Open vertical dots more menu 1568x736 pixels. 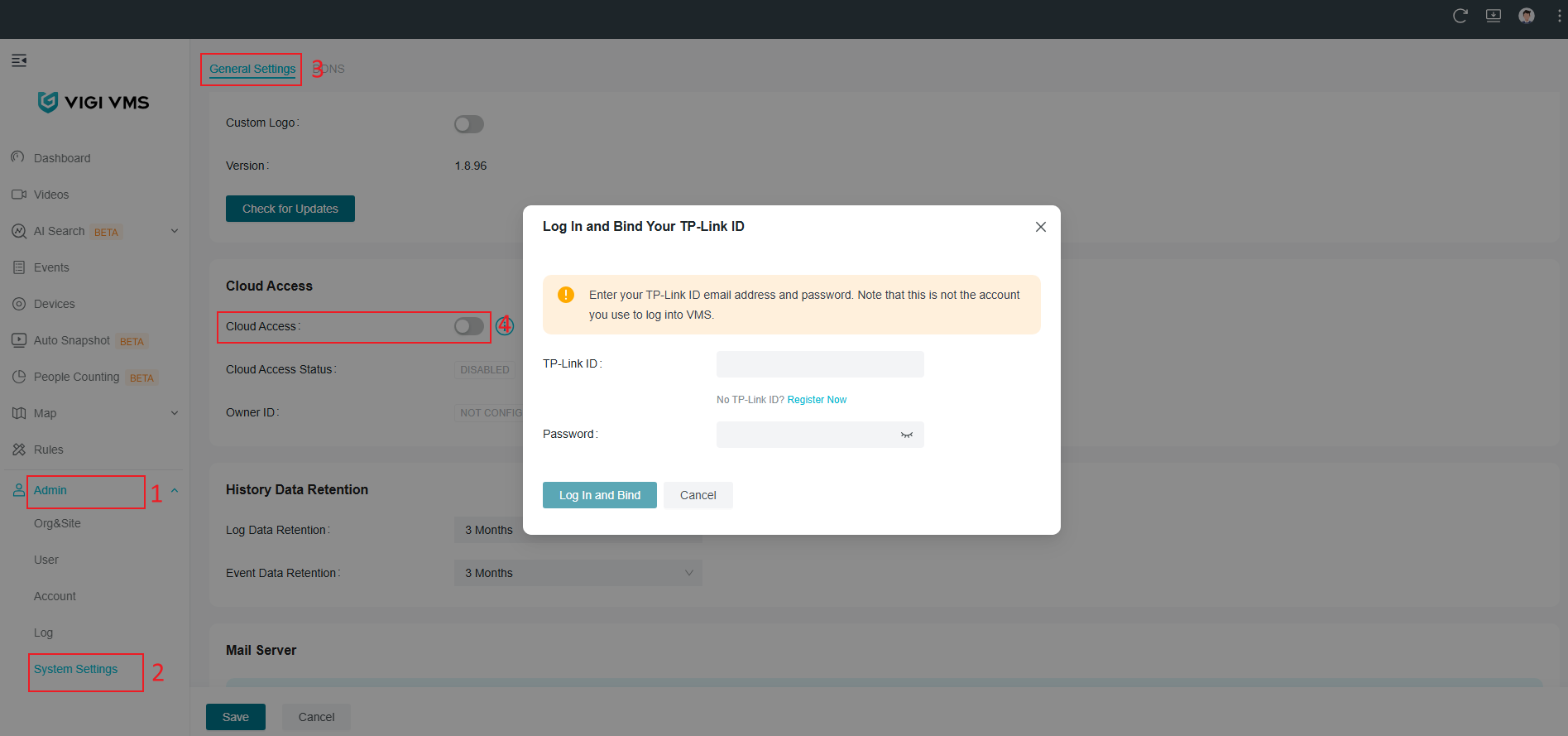(1559, 16)
